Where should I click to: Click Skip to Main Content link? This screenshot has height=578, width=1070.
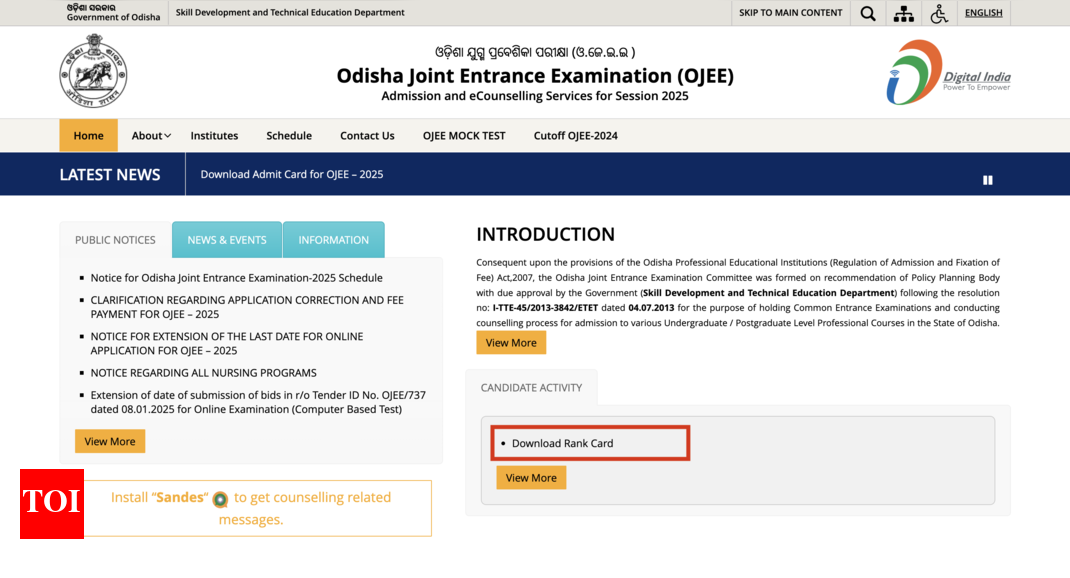[x=790, y=13]
